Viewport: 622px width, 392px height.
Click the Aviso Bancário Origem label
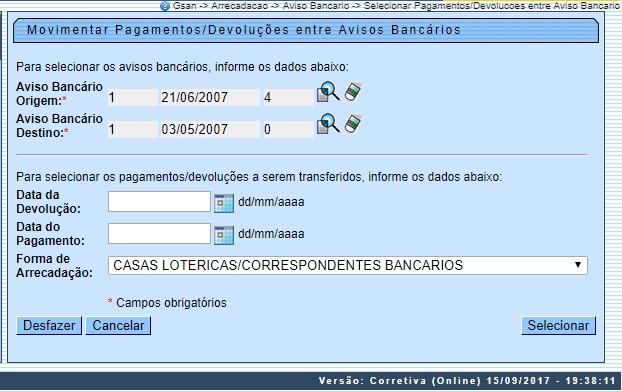pyautogui.click(x=60, y=94)
